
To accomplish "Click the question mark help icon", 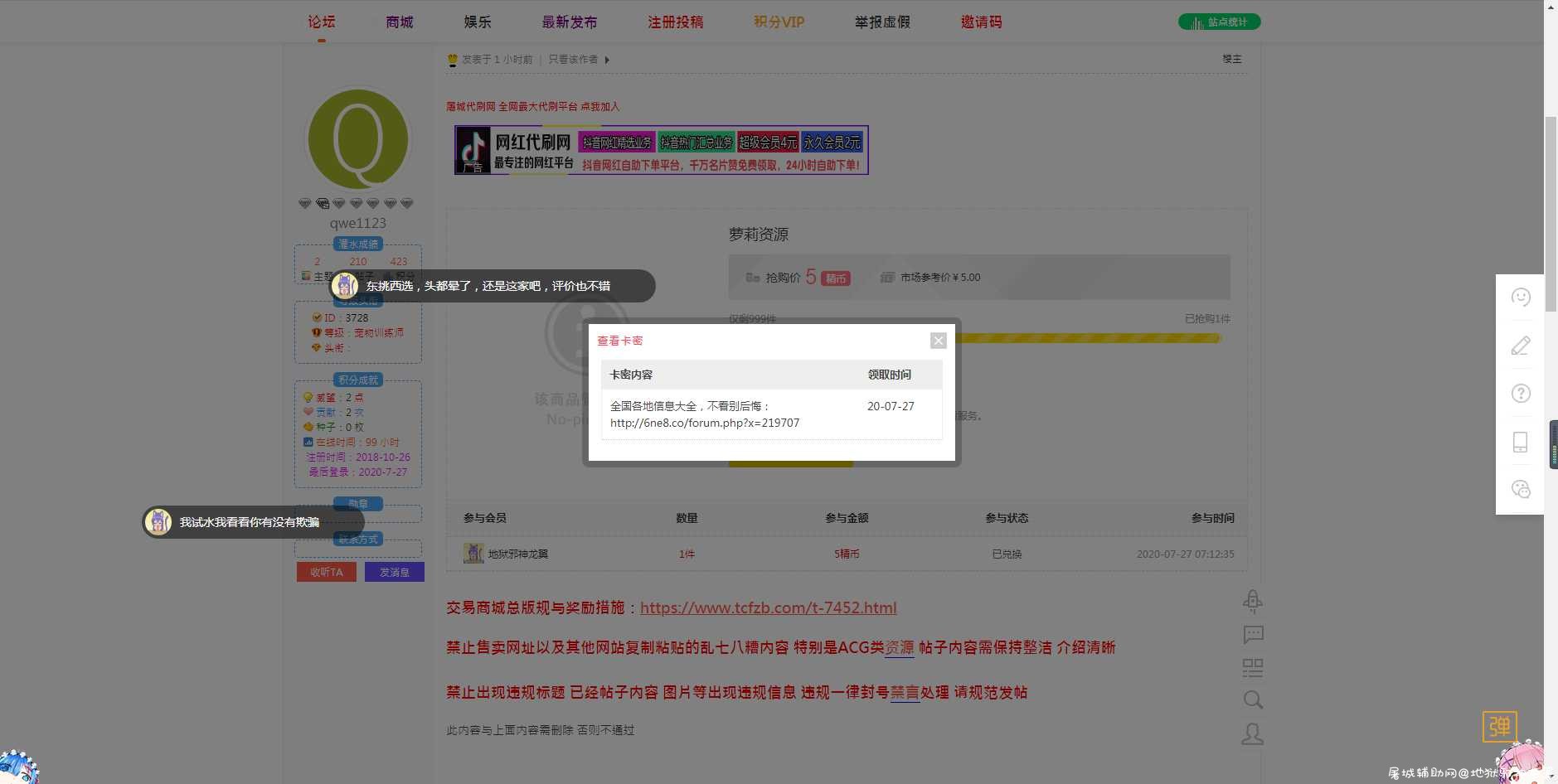I will pyautogui.click(x=1520, y=394).
